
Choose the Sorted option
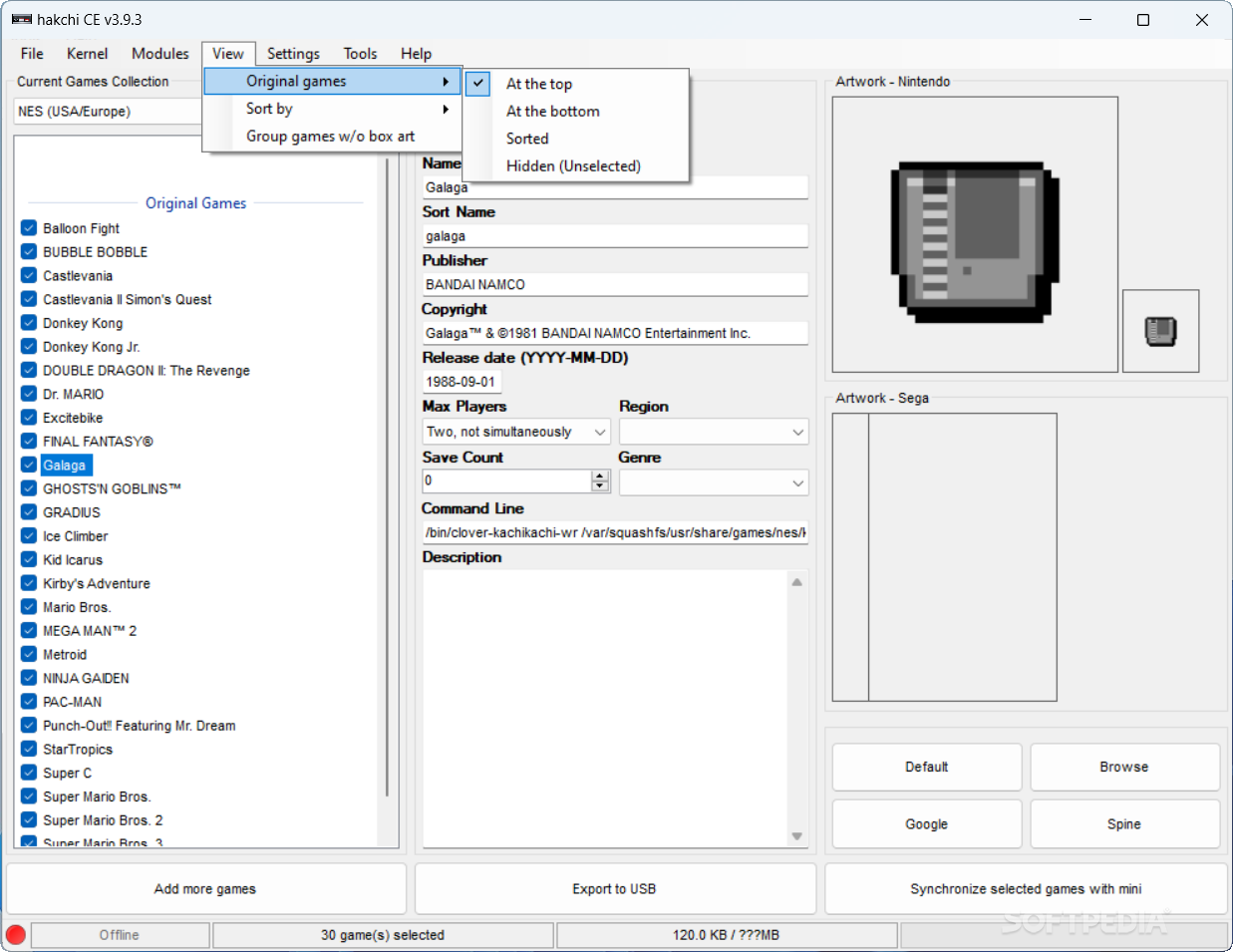[576, 139]
